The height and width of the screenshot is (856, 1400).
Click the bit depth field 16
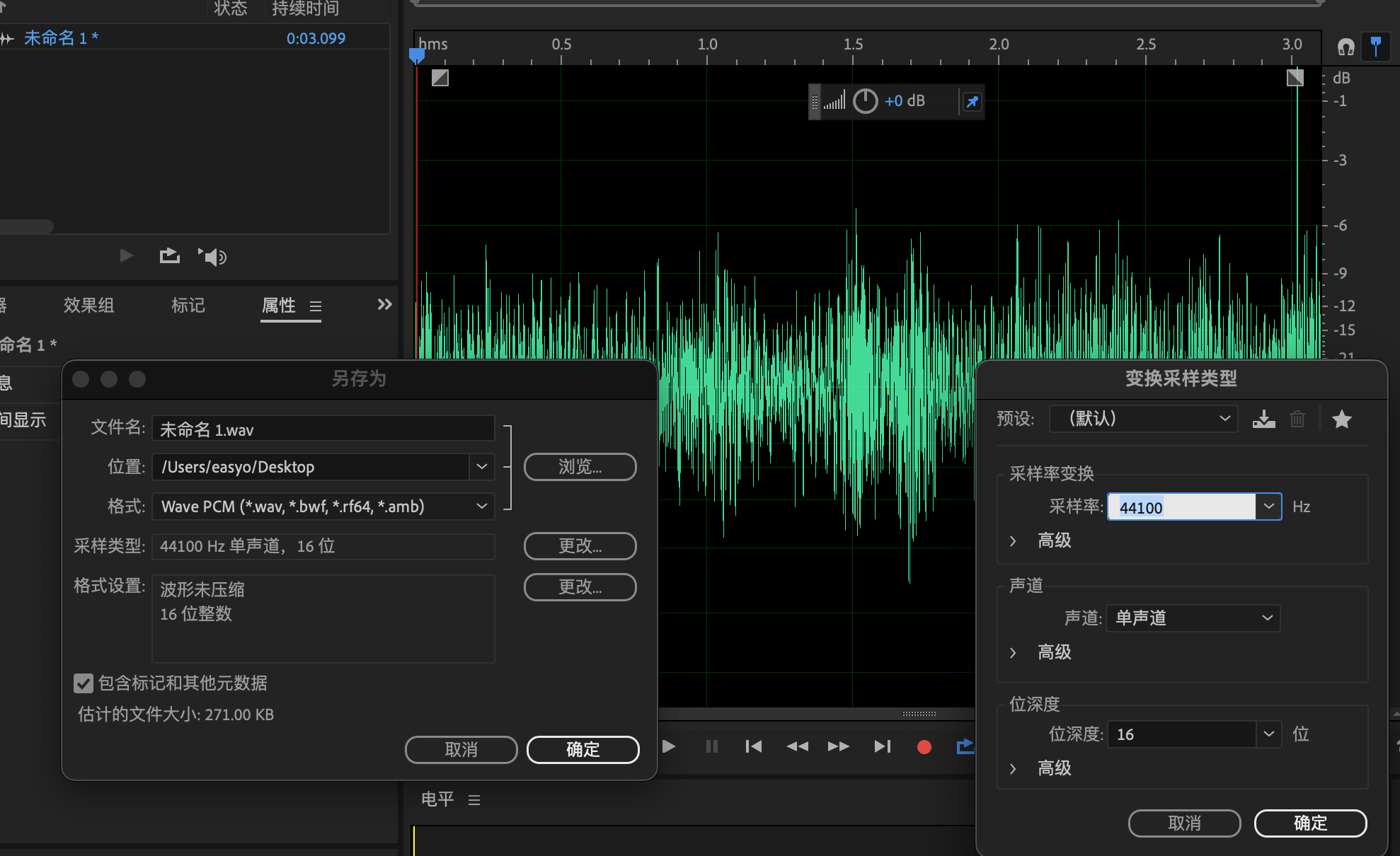(1181, 734)
